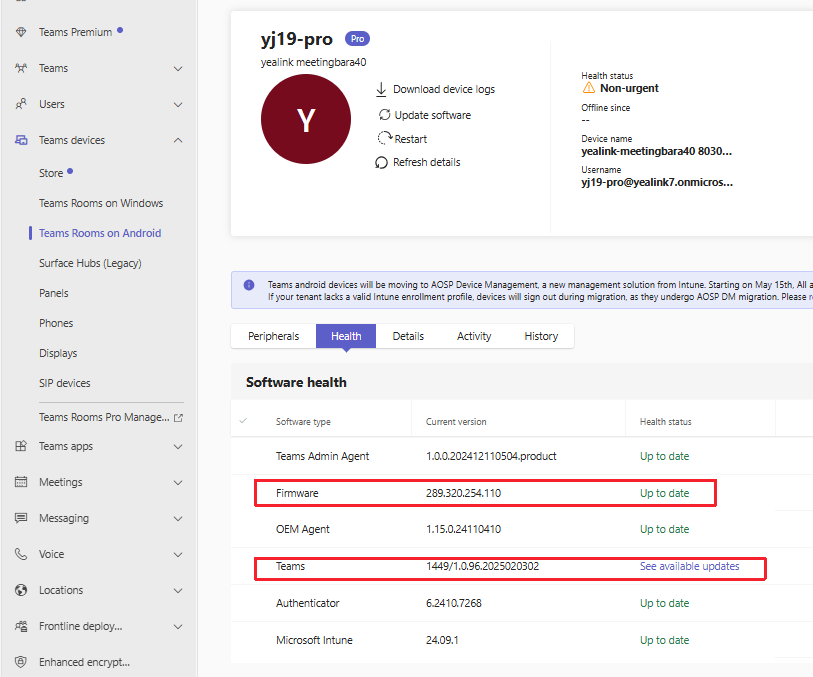Viewport: 813px width, 677px height.
Task: Click OEM Agent version 1.15.0.24110410
Action: coord(464,529)
